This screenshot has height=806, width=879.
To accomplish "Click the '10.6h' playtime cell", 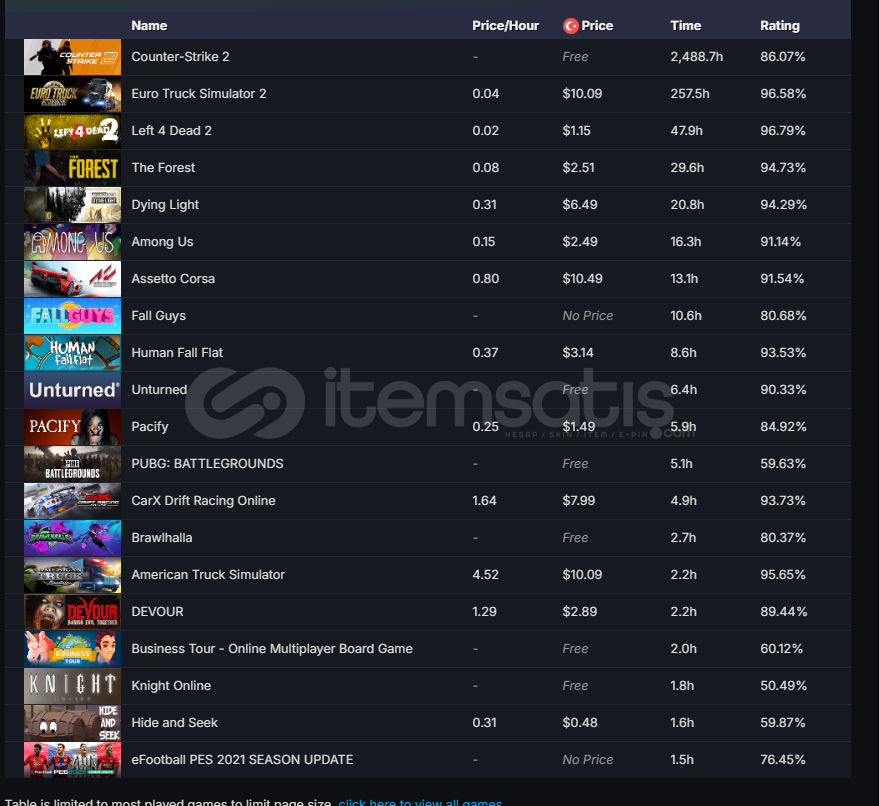I will pos(686,316).
